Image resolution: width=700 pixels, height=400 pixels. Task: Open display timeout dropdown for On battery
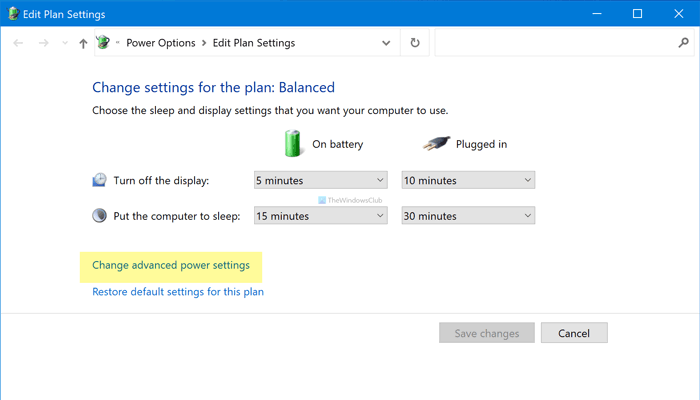319,180
